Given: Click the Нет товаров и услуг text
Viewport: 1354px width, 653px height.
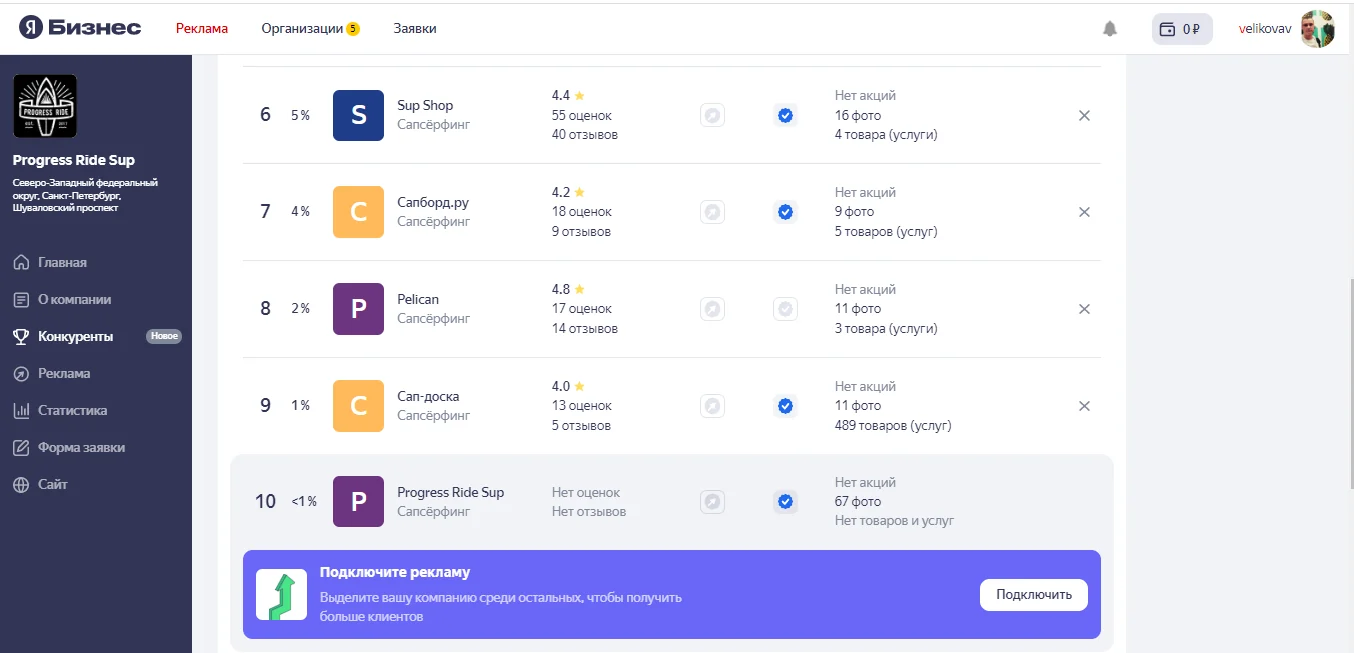Looking at the screenshot, I should point(895,520).
